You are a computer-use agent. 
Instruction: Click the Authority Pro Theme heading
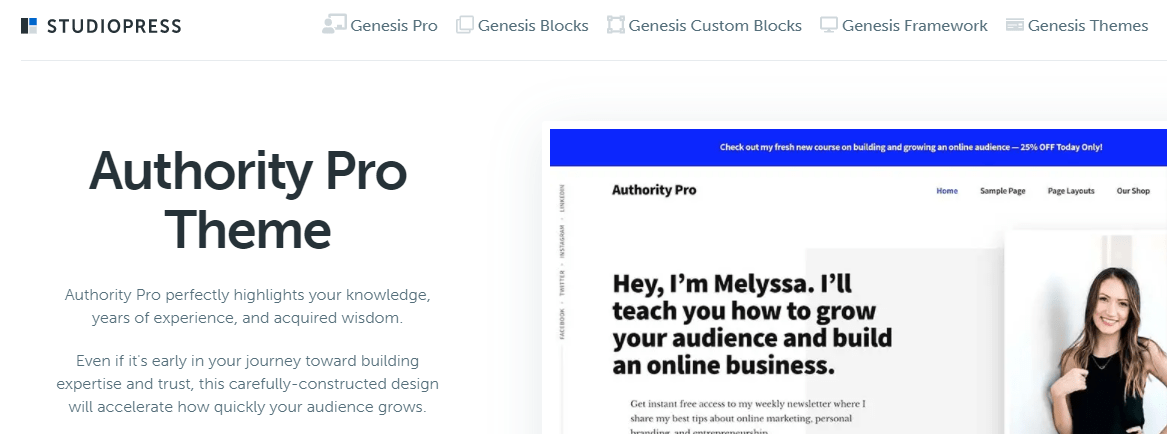[248, 200]
